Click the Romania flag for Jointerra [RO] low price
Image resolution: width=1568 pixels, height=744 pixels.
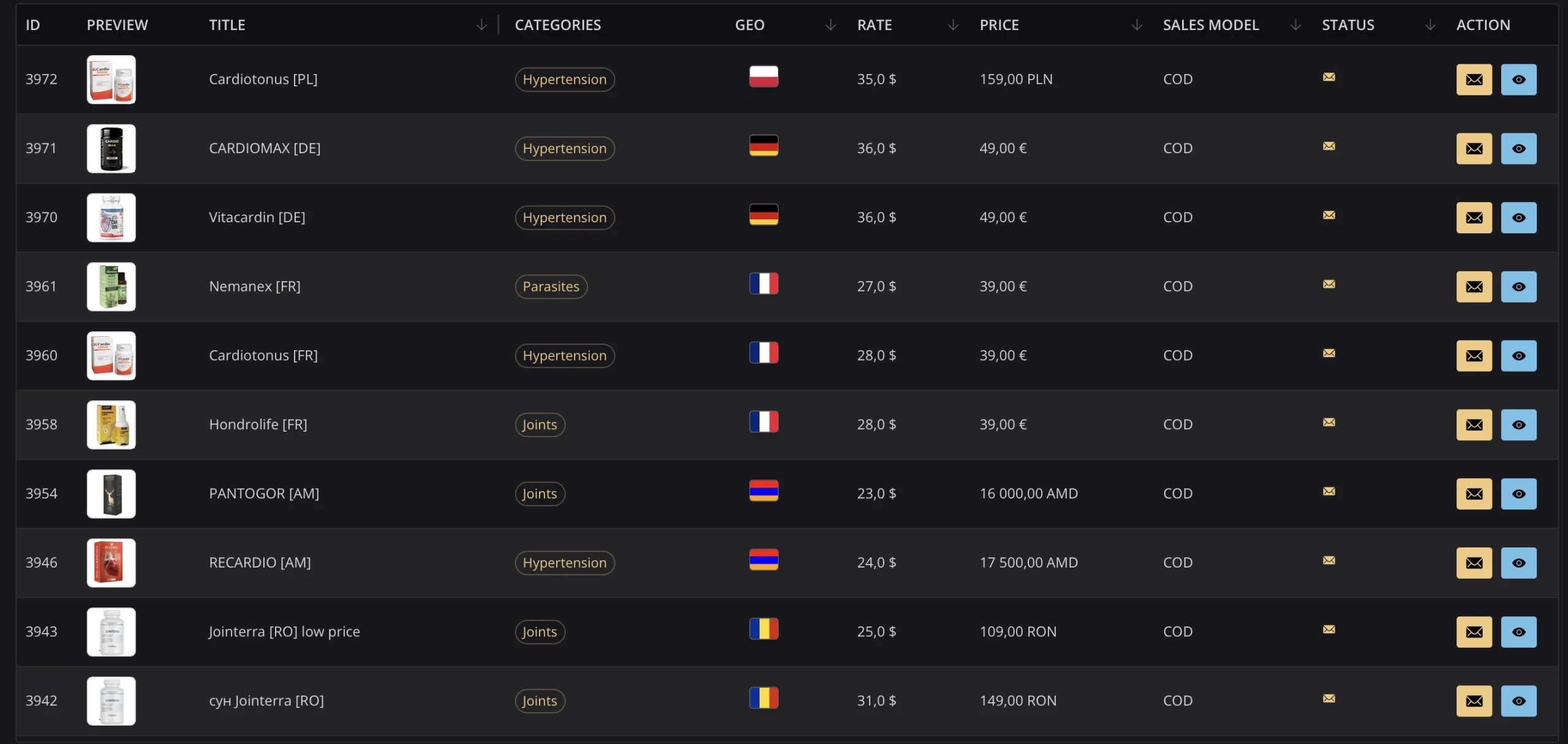pyautogui.click(x=763, y=629)
